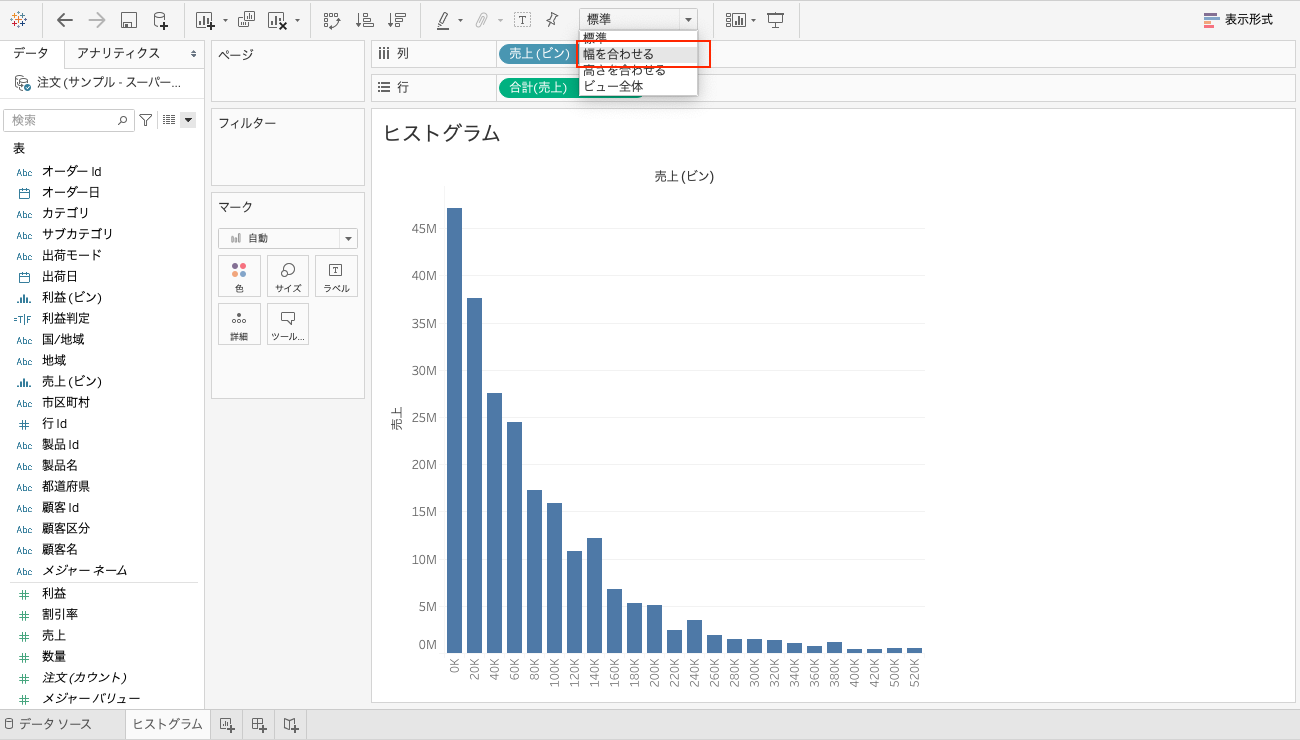The height and width of the screenshot is (740, 1300).
Task: Select the 数量 measure
Action: click(54, 656)
